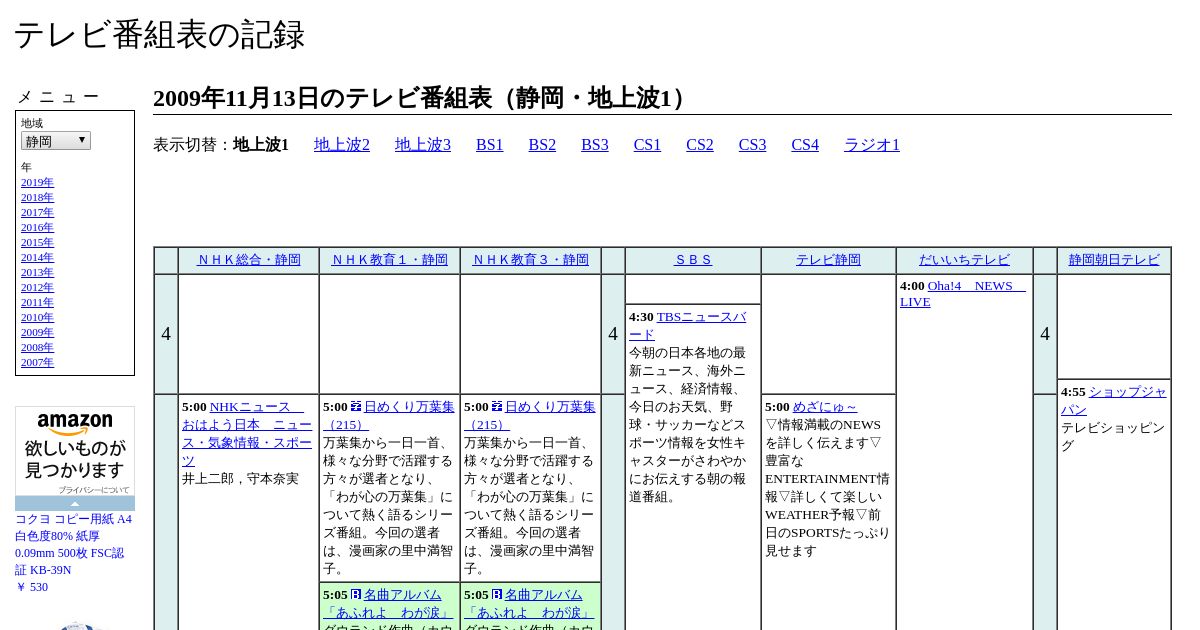1200x630 pixels.
Task: Click the 5:05 icon beside NHK教育3 名曲アルバム
Action: point(497,595)
